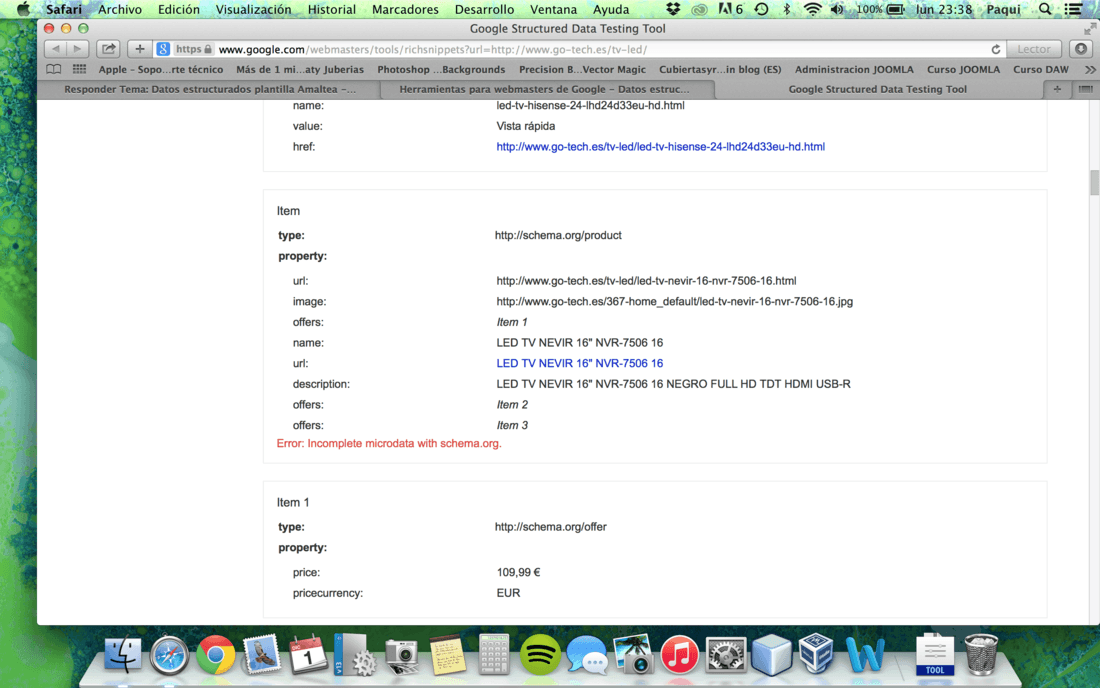Go back with the Safari back arrow
The width and height of the screenshot is (1100, 688).
(x=55, y=49)
